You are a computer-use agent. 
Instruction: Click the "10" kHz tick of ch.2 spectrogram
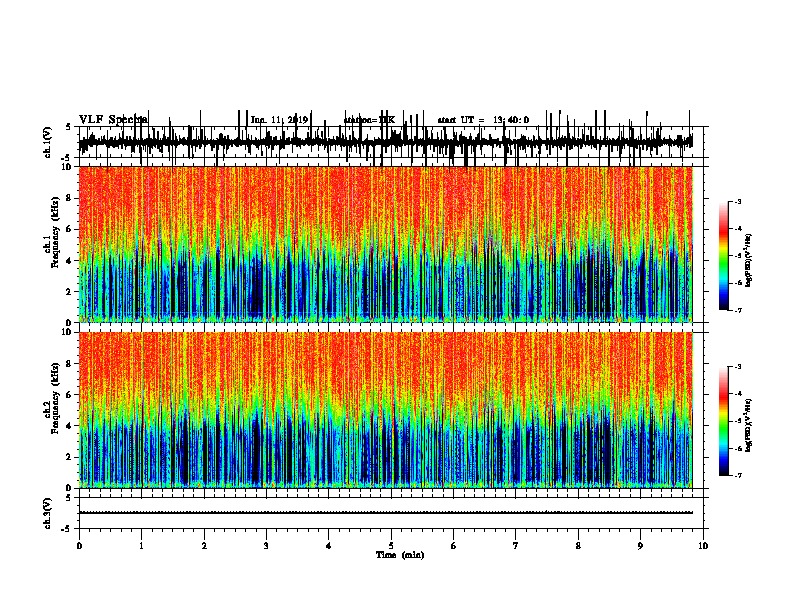[68, 332]
